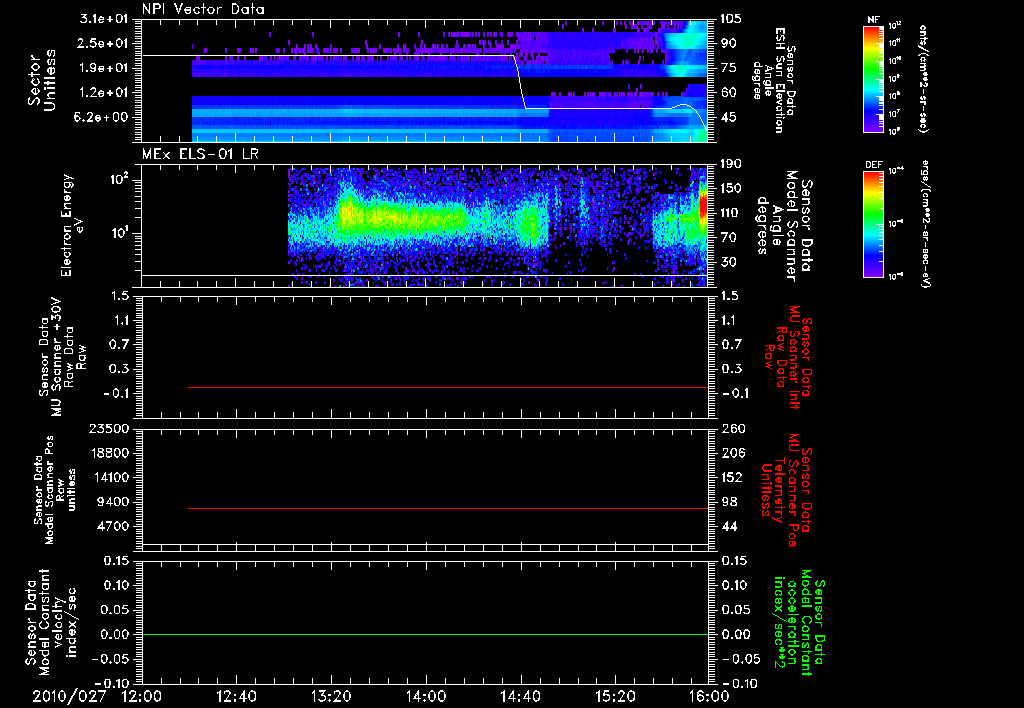Click the '14100' scanner position axis value
The image size is (1024, 708).
(110, 477)
